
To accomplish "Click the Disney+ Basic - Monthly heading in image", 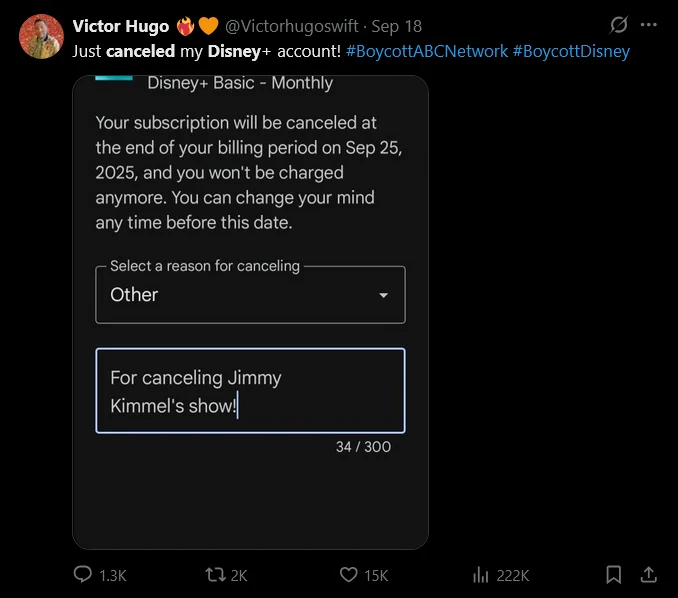I will pyautogui.click(x=240, y=83).
